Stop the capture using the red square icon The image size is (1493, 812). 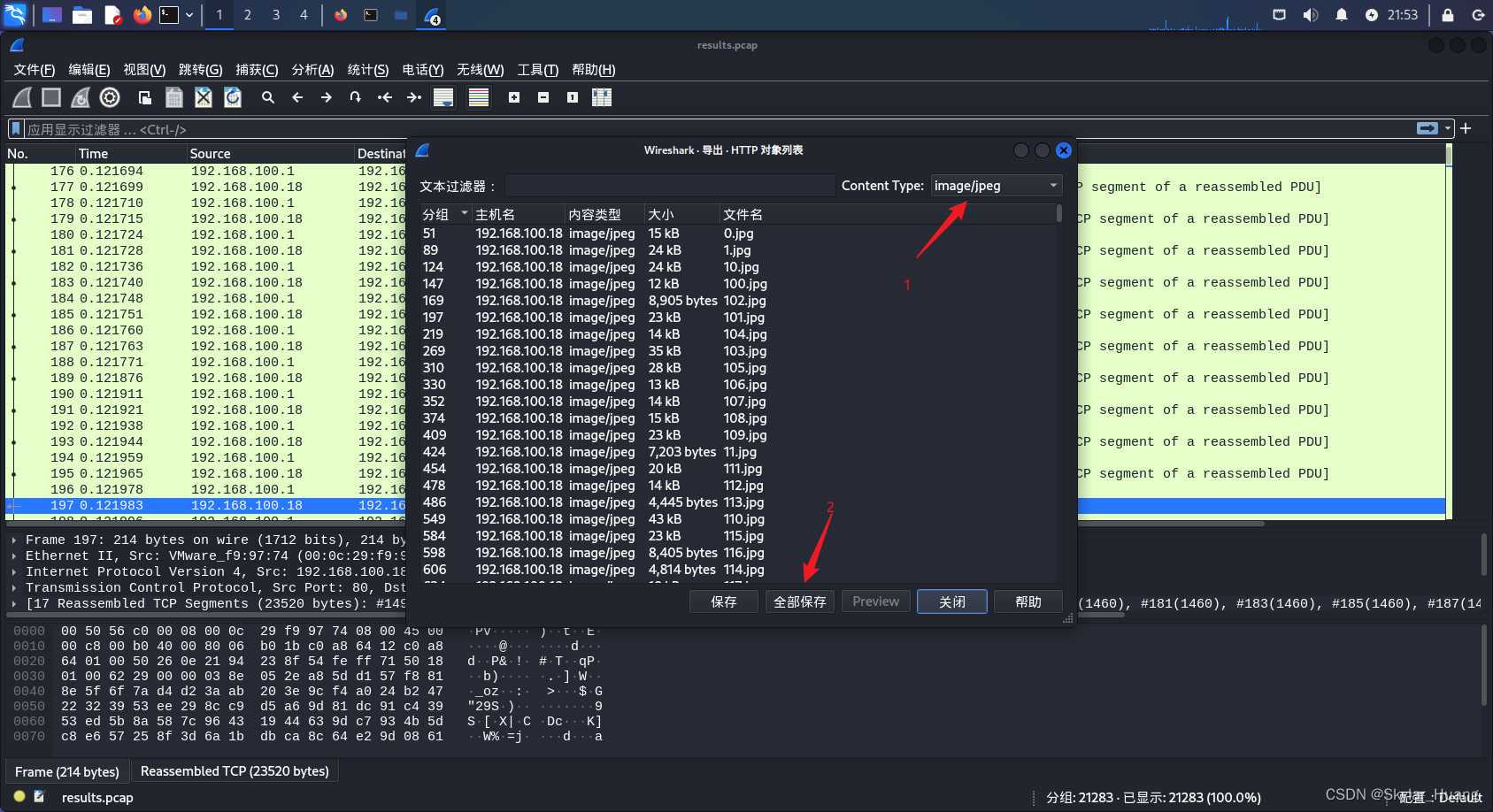[50, 97]
